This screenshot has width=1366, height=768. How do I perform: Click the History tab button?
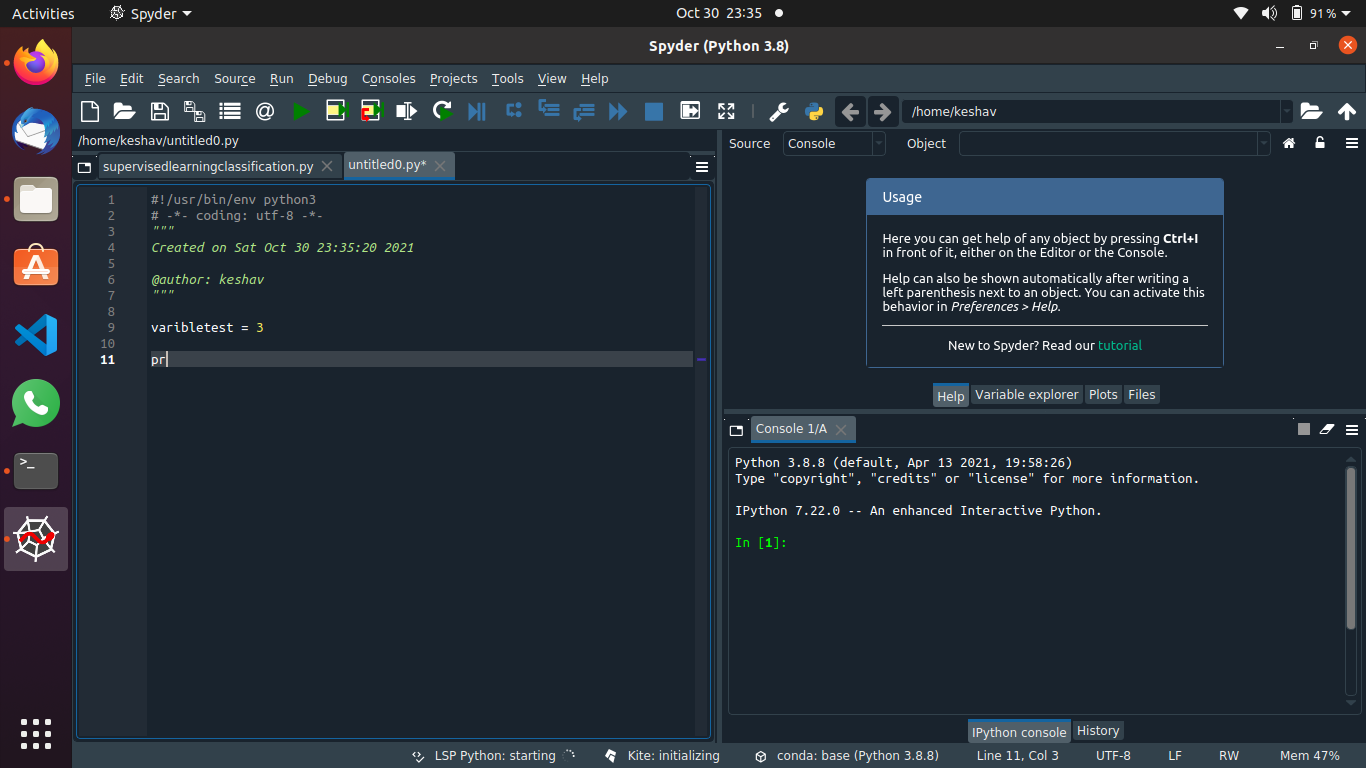click(x=1097, y=730)
